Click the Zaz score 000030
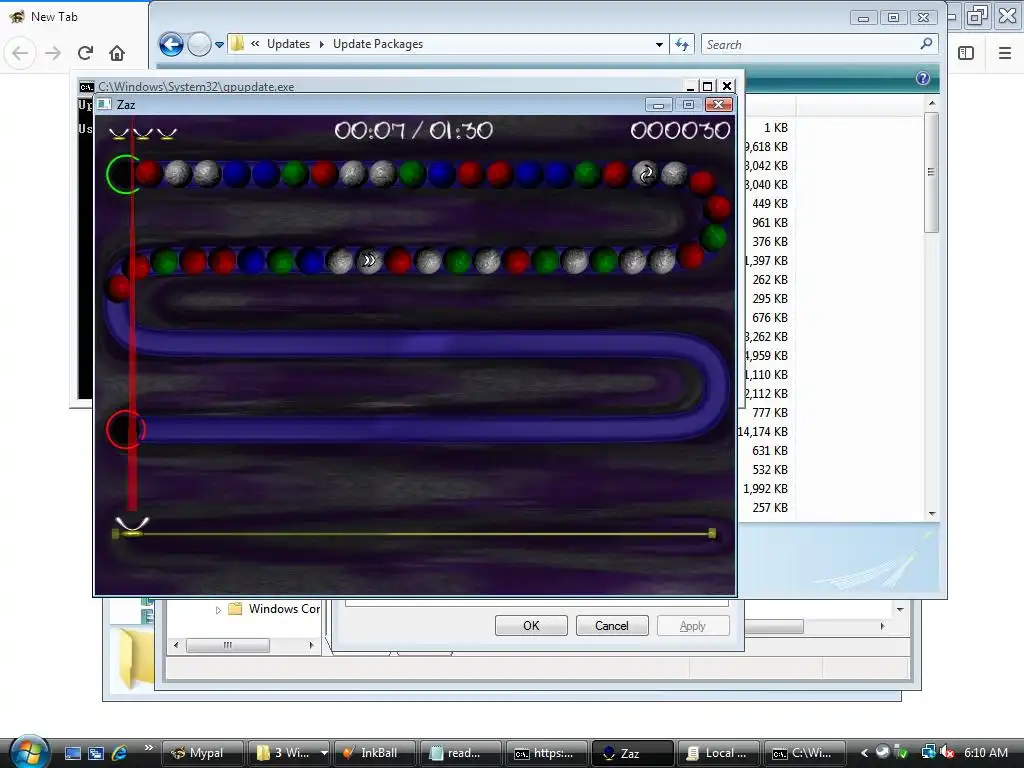This screenshot has height=768, width=1024. (680, 131)
